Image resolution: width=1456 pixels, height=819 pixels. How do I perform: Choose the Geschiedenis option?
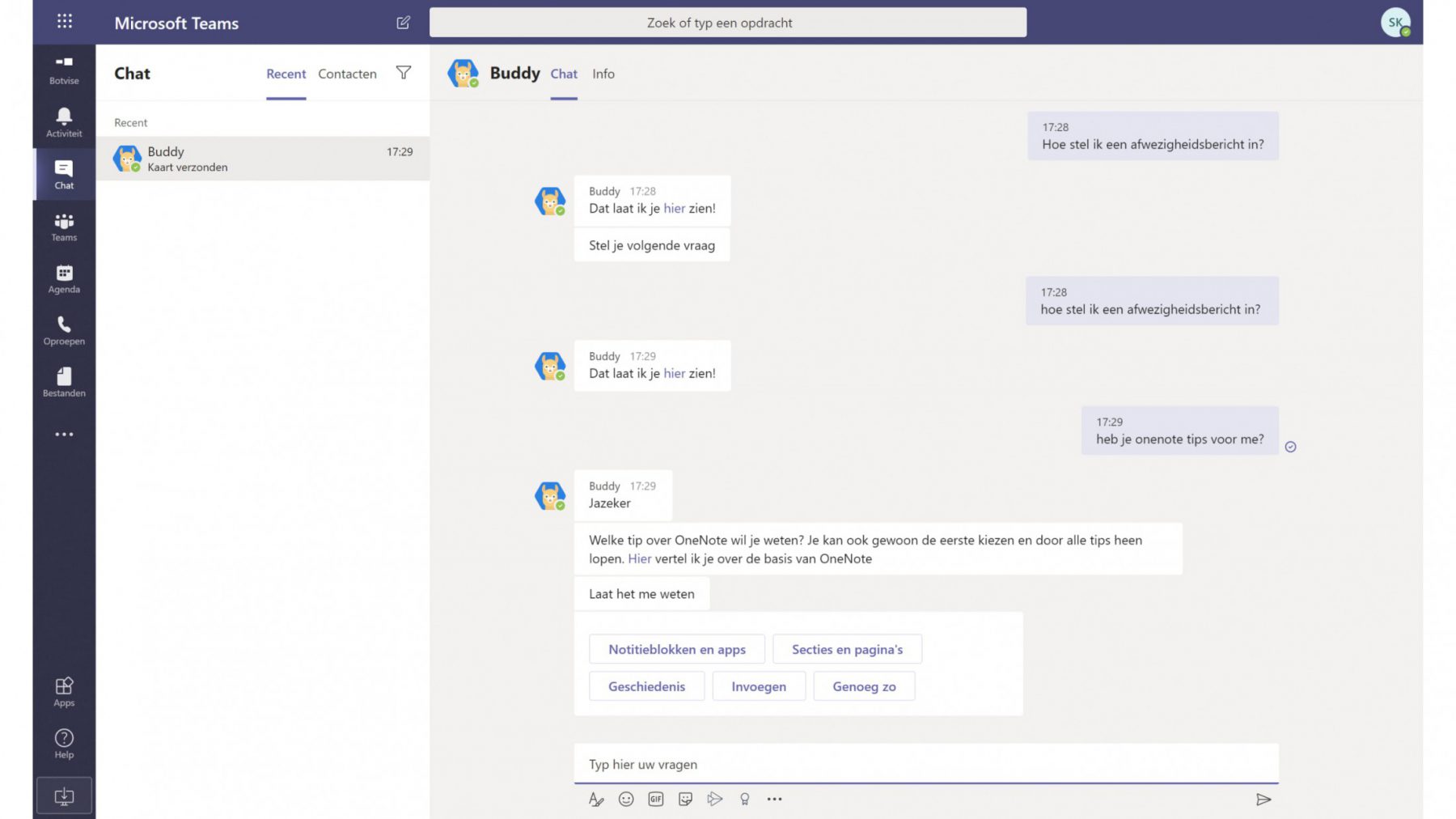(x=646, y=686)
